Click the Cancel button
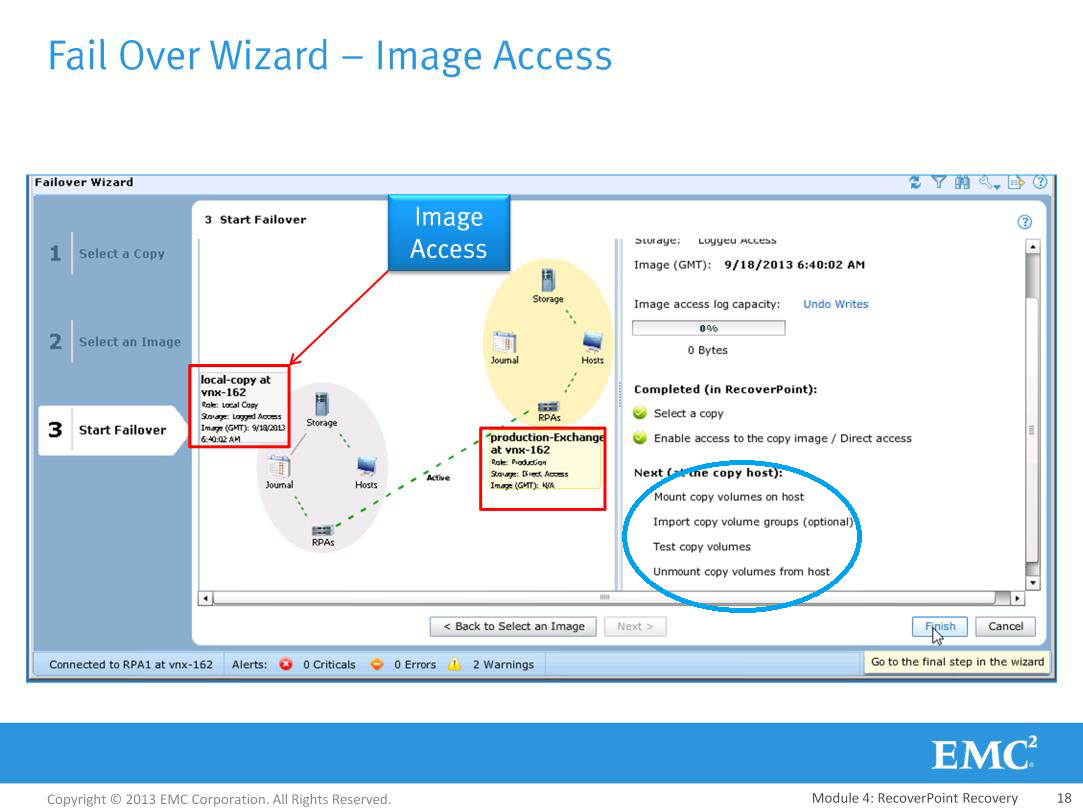This screenshot has height=812, width=1083. click(x=1005, y=626)
